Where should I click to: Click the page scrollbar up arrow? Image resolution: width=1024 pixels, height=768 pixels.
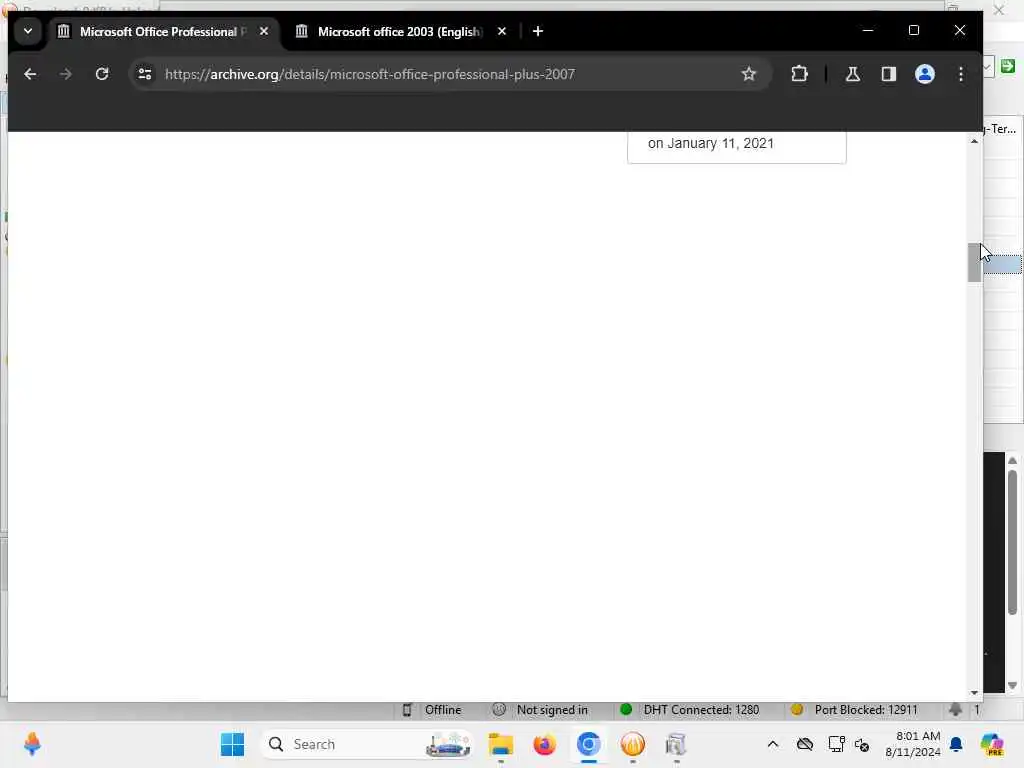(x=974, y=141)
